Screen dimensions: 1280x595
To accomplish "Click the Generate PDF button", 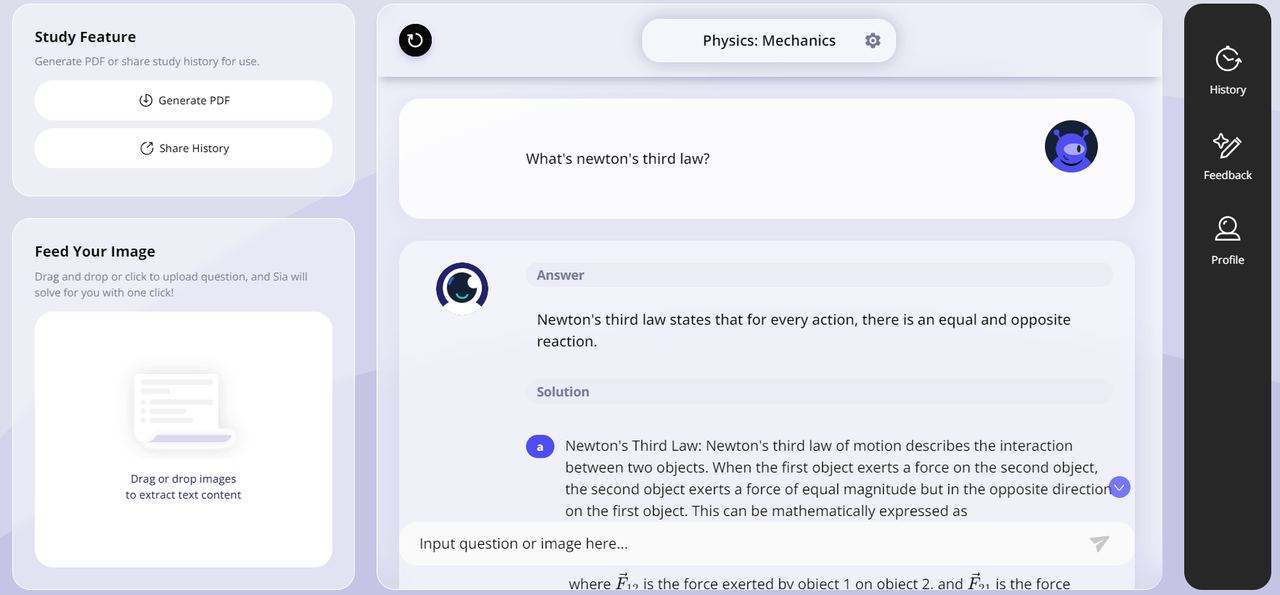I will pyautogui.click(x=184, y=100).
